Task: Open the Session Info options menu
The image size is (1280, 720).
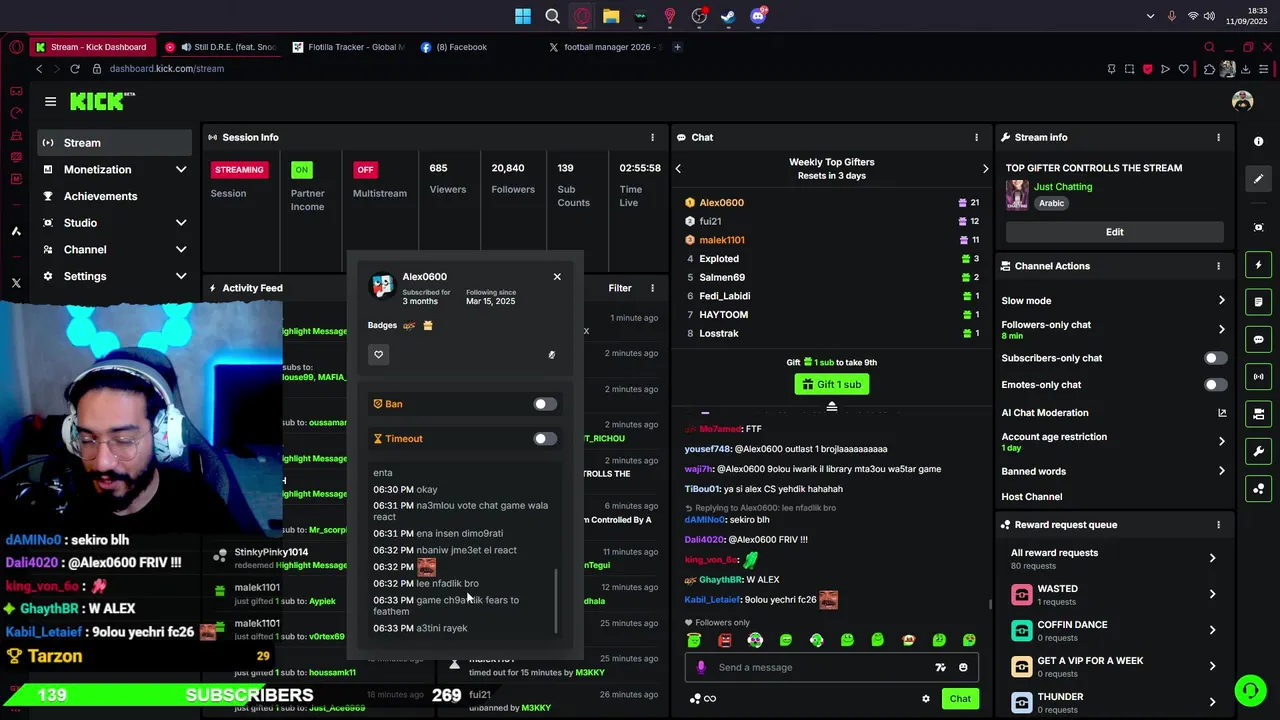Action: coord(653,137)
